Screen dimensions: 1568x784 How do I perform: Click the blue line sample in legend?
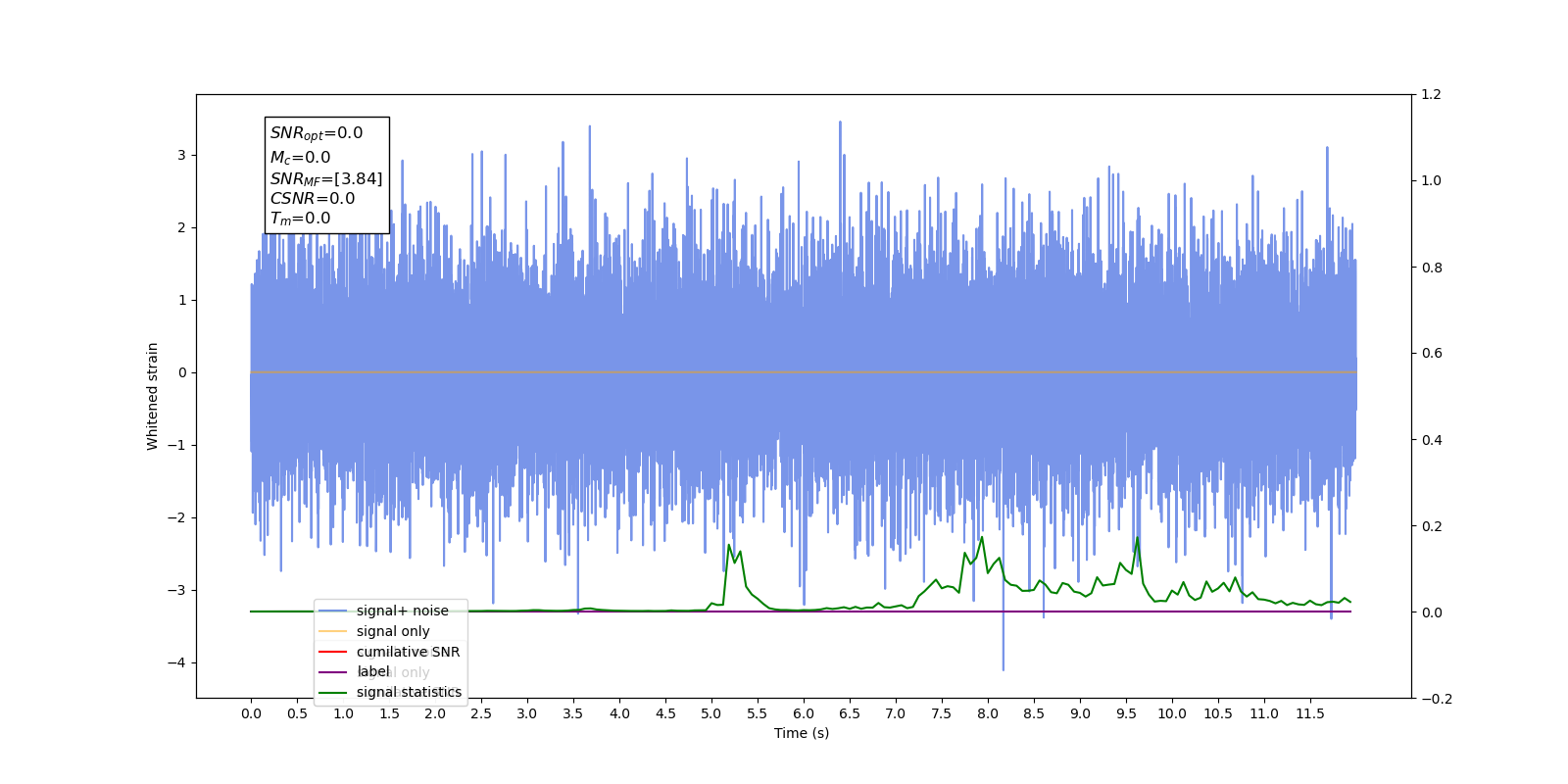point(333,611)
